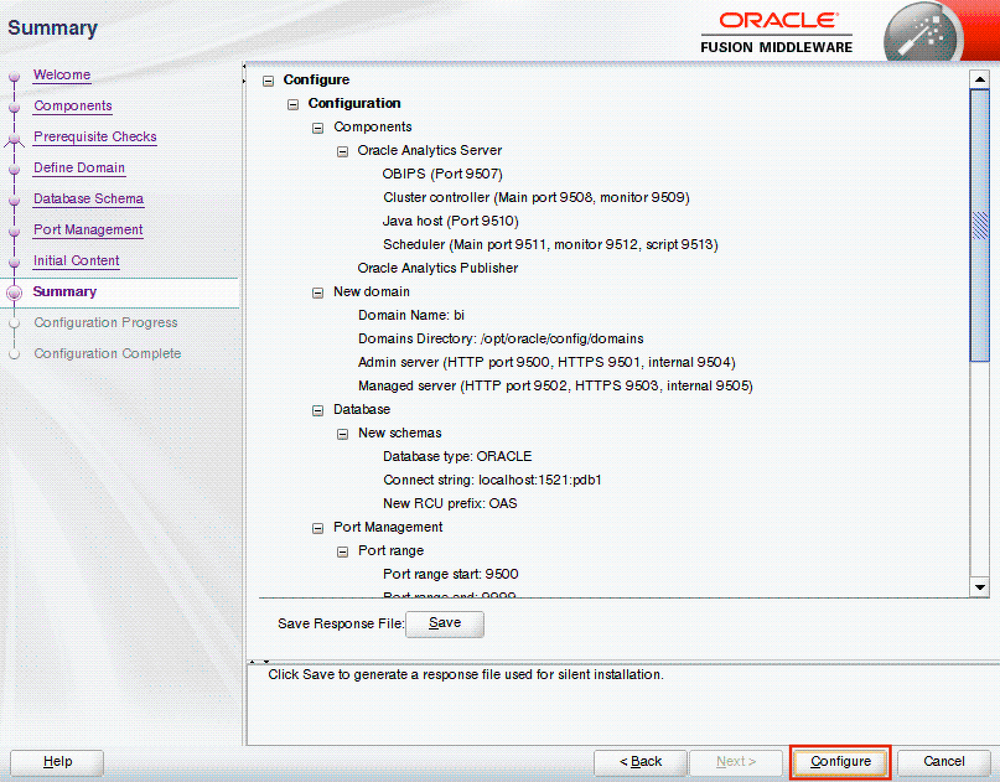Collapse the Port range node
The image size is (1000, 782).
click(x=342, y=552)
